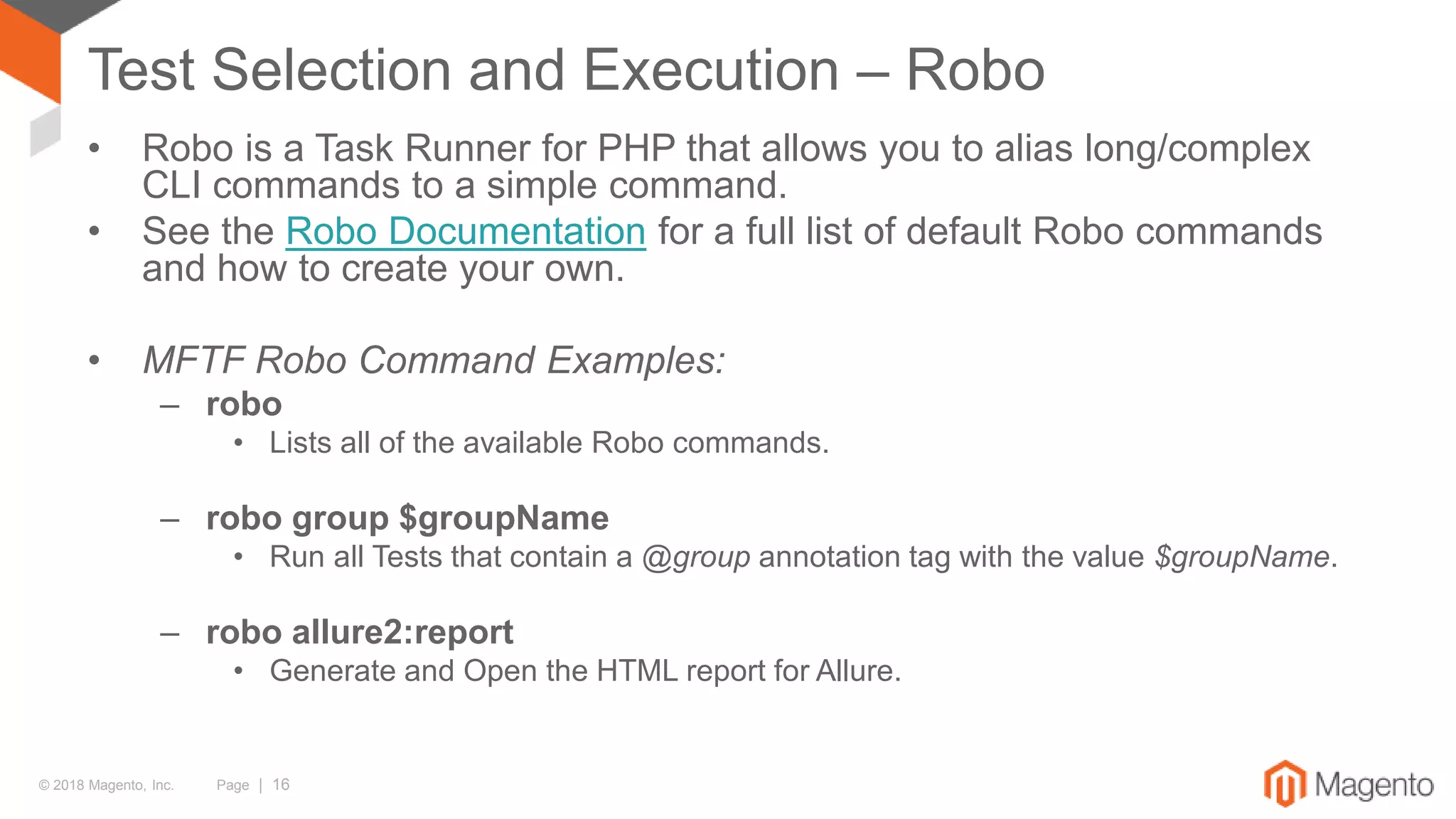1456x819 pixels.
Task: Click the orange Magento hexagon logo icon
Action: (1284, 783)
